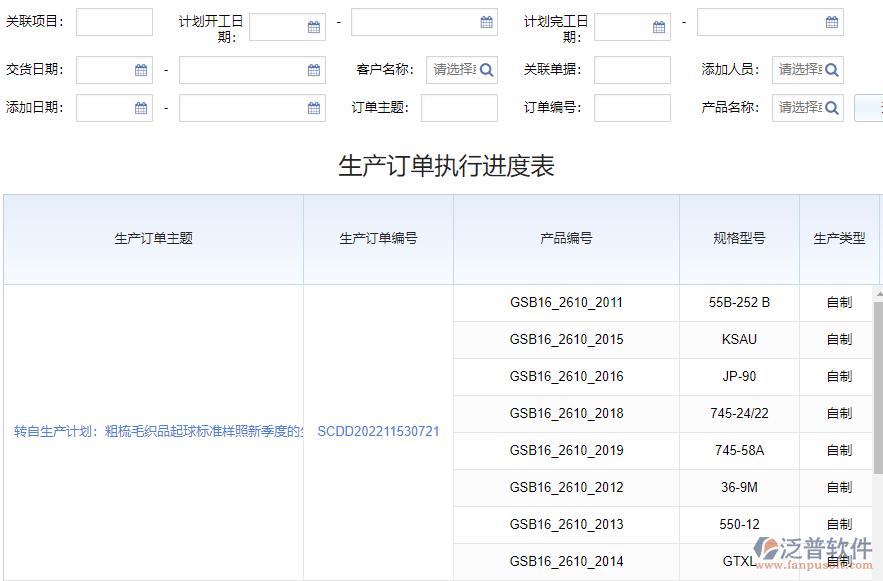Screen dimensions: 883x581
Task: Click the 关联项目 input field
Action: click(114, 21)
